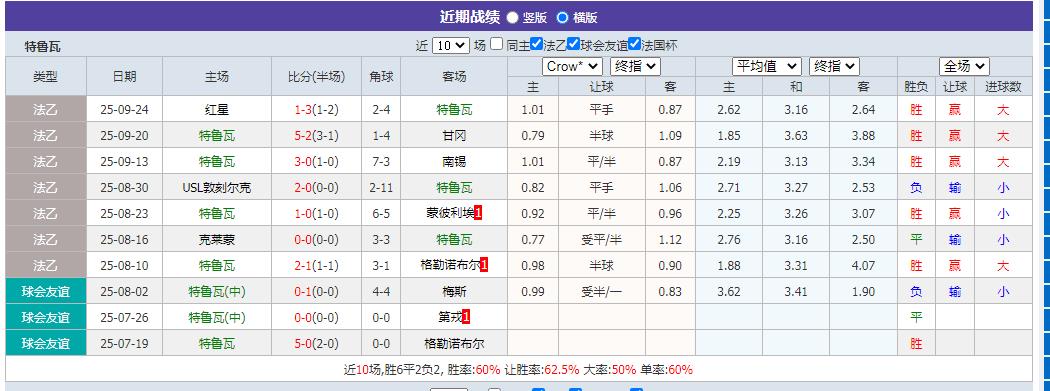Viewport: 1050px width, 391px height.
Task: Uncheck the 球会友谊 checkbox
Action: pyautogui.click(x=573, y=44)
